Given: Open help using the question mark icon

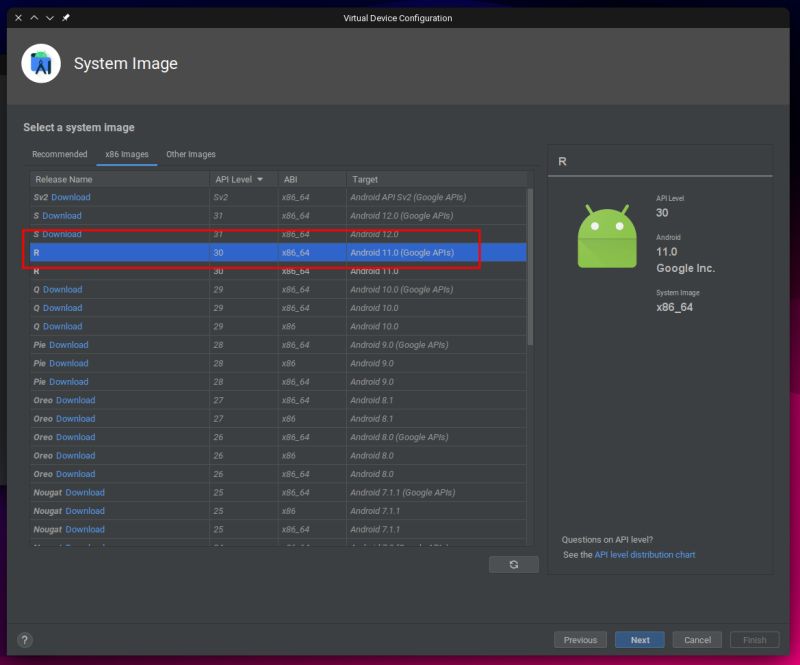Looking at the screenshot, I should 23,639.
